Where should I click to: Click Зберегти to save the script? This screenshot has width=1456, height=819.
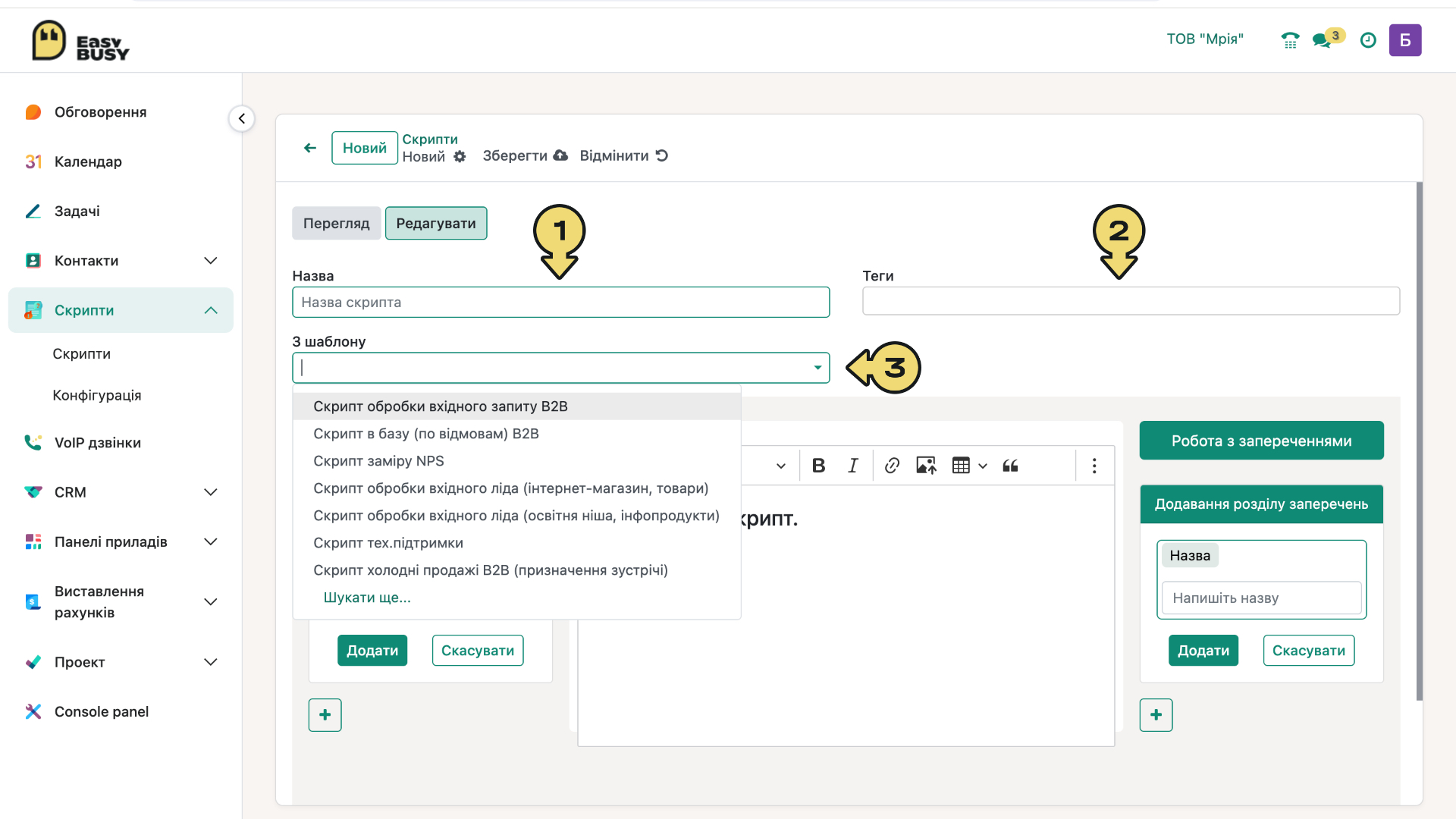525,155
